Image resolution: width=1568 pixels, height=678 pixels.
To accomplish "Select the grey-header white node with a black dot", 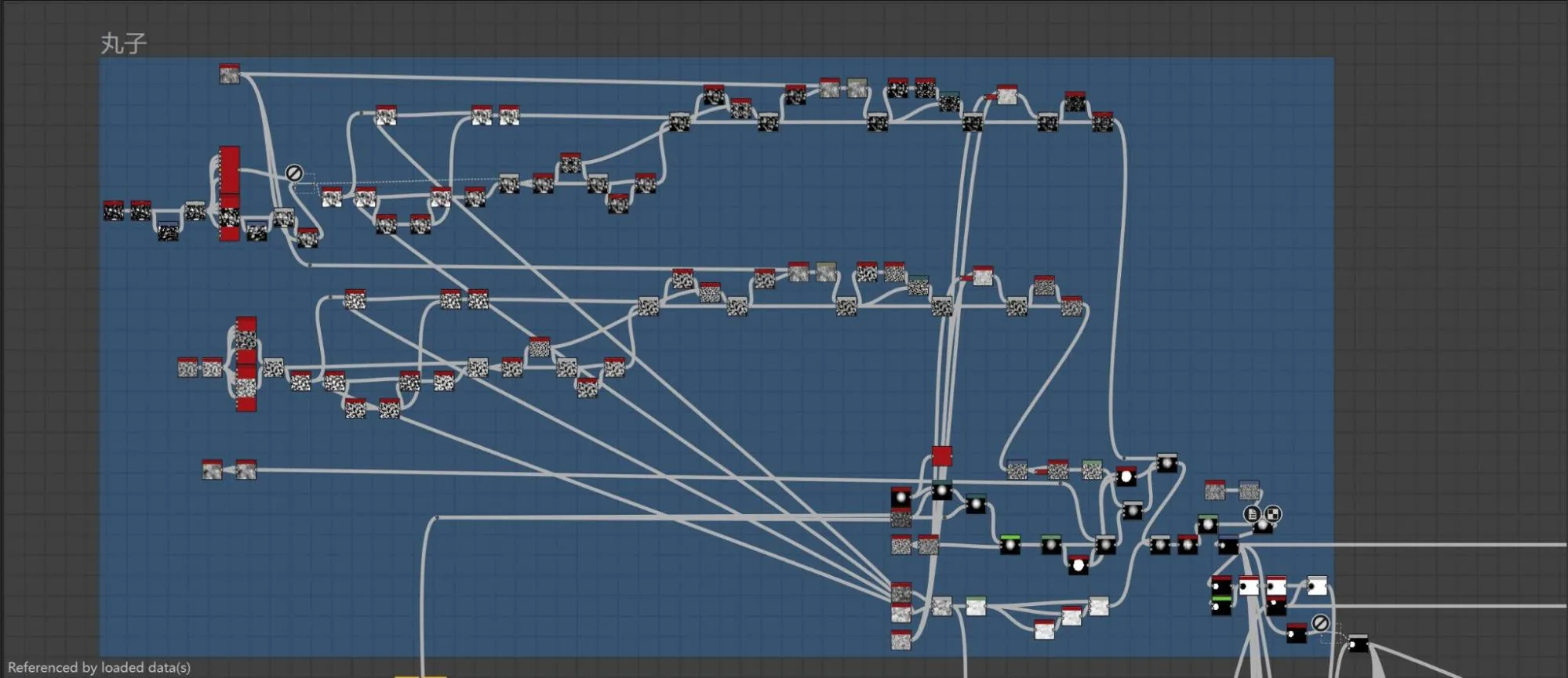I will pyautogui.click(x=1317, y=586).
